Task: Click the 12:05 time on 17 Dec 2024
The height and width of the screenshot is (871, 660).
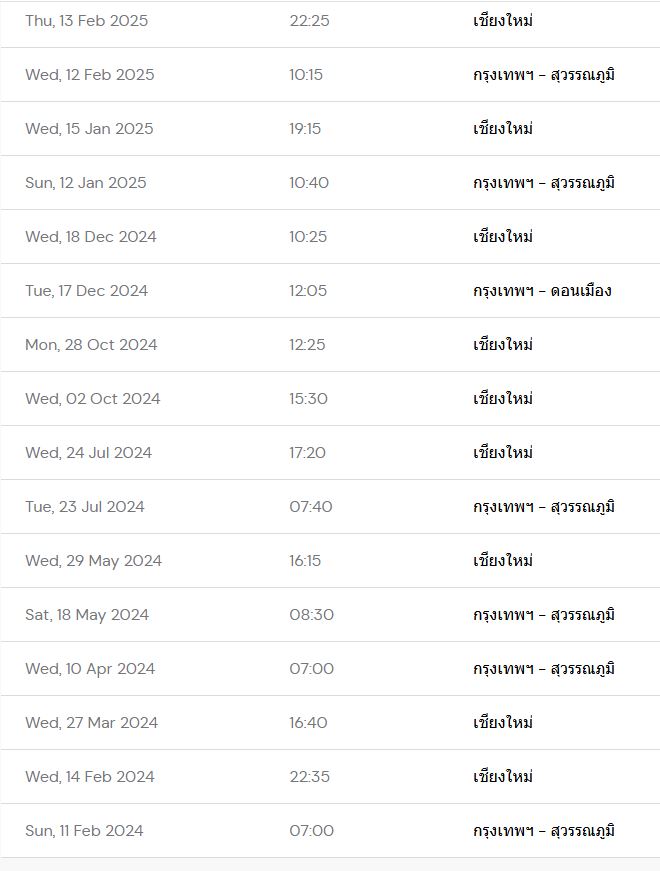Action: pos(308,291)
